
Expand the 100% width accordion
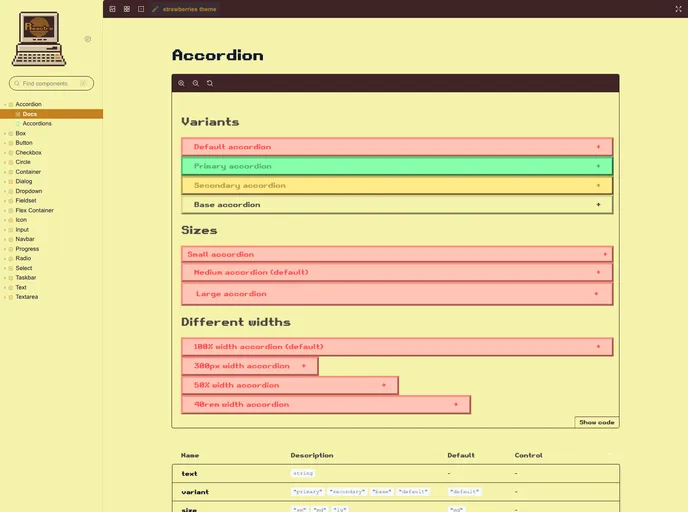click(397, 347)
